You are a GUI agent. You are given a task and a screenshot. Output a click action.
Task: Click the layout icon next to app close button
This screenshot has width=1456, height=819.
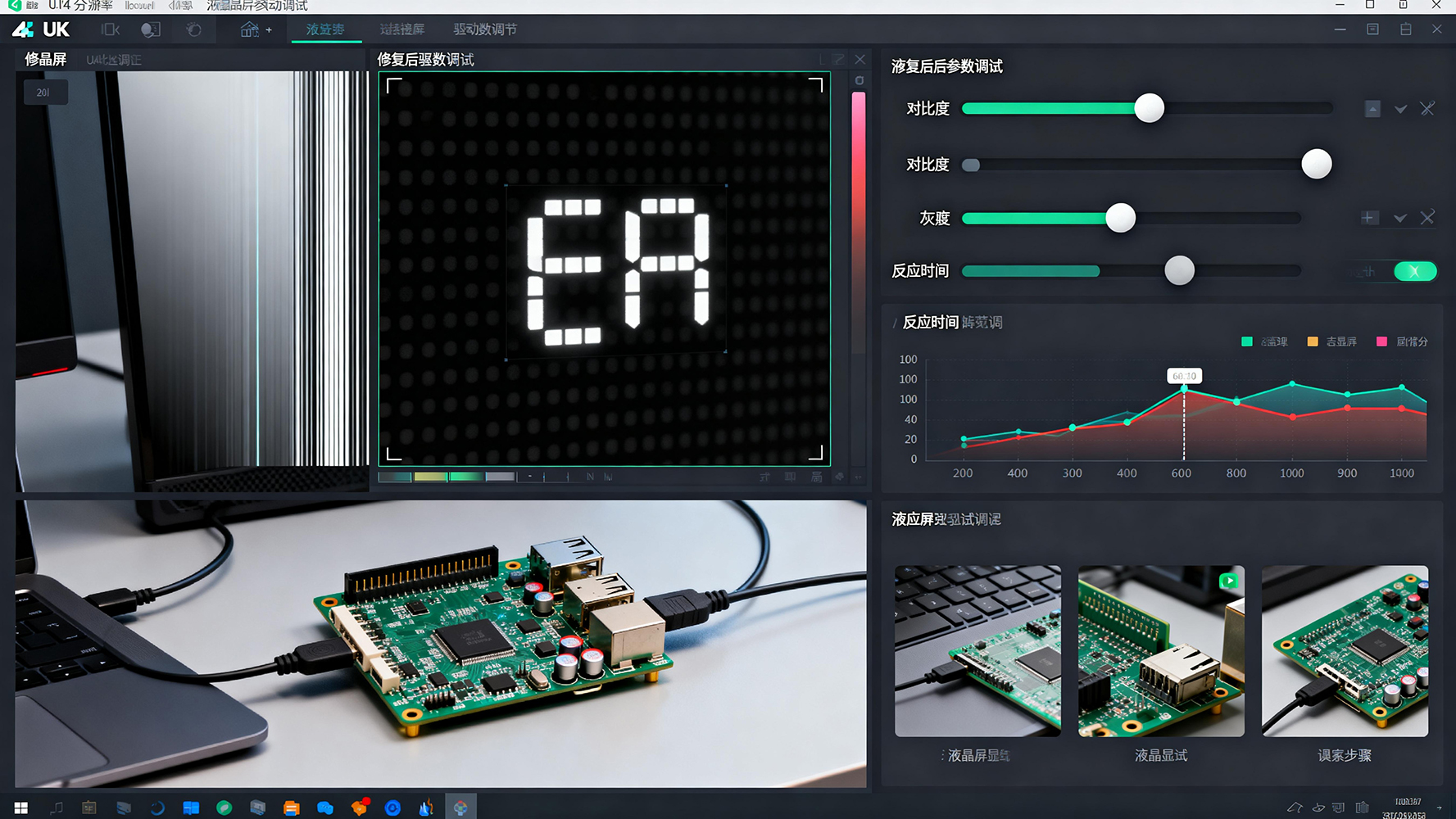click(x=1406, y=29)
